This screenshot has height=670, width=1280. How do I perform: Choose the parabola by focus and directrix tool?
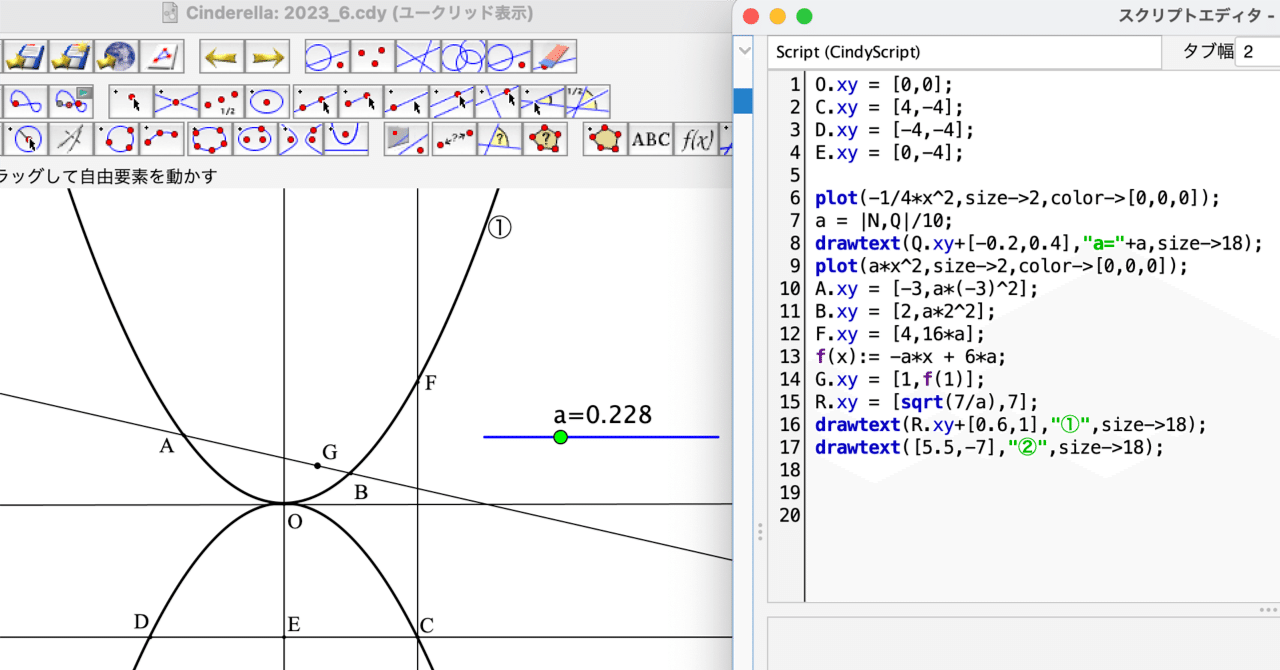(346, 138)
